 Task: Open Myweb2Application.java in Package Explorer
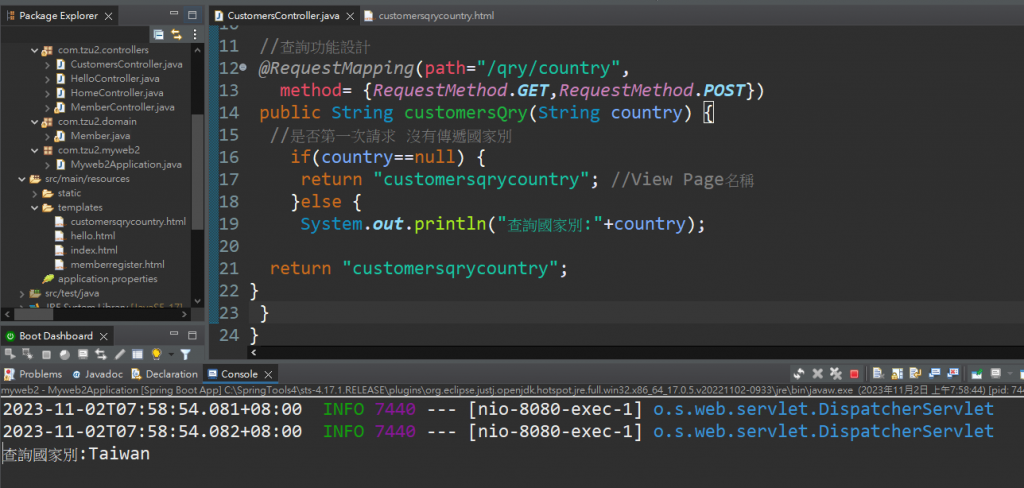126,165
